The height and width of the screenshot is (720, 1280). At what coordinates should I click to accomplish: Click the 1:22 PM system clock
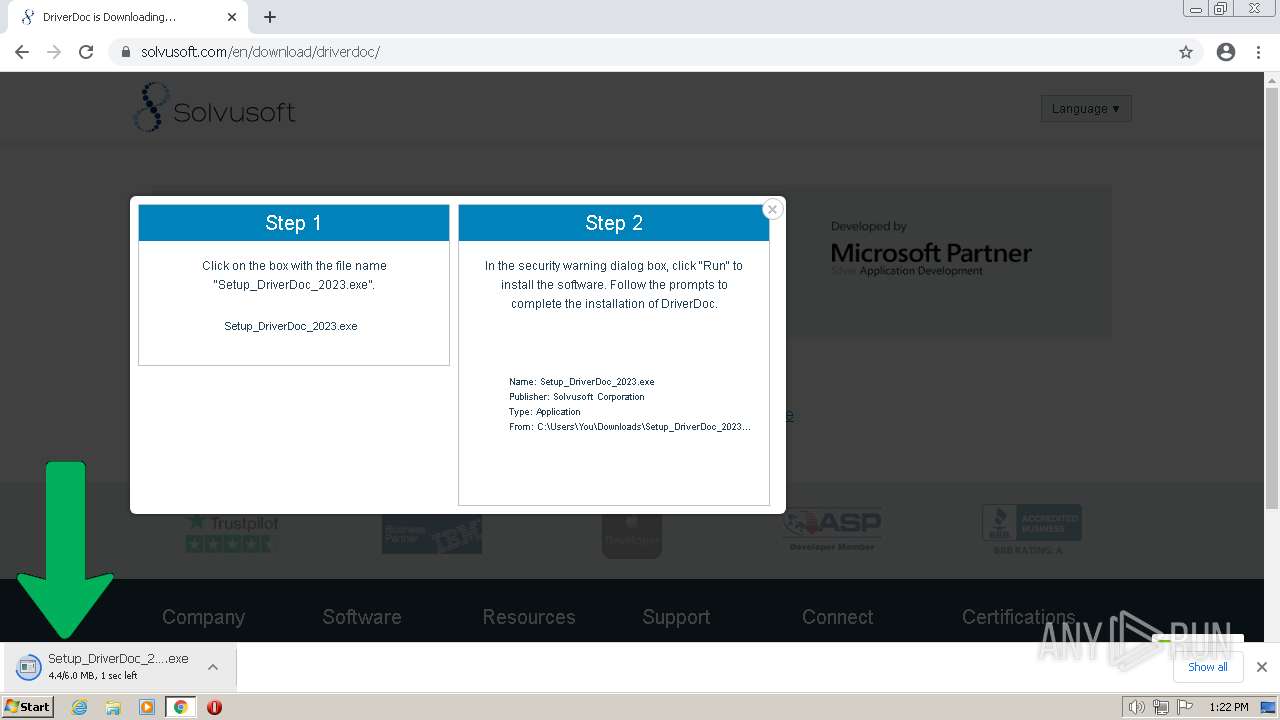[x=1229, y=707]
